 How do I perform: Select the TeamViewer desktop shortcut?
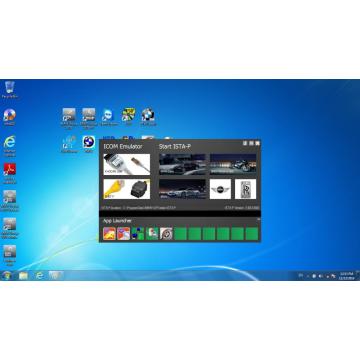[x=108, y=117]
